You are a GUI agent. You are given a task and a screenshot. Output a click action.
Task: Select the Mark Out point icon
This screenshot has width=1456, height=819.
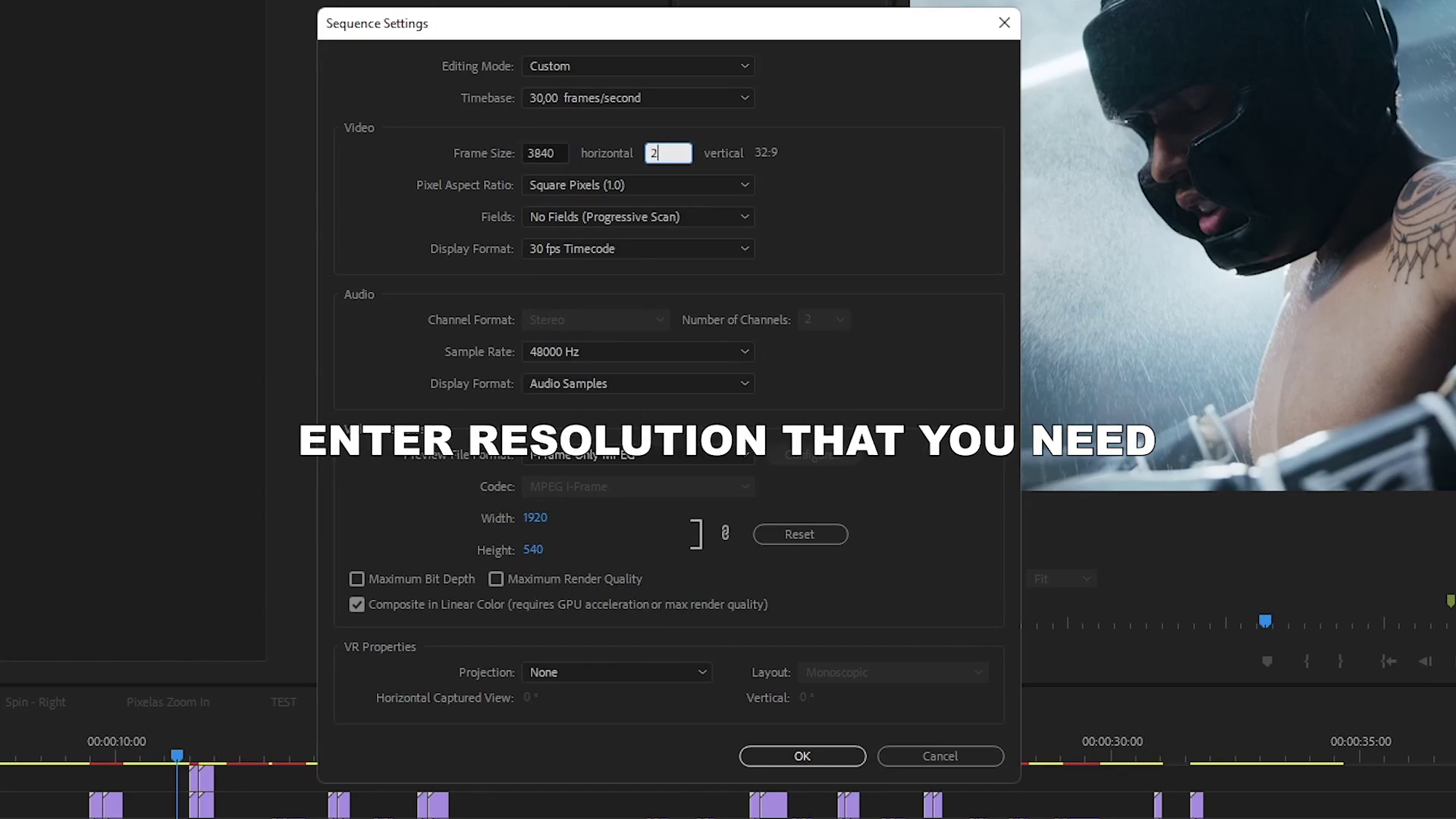click(1341, 662)
